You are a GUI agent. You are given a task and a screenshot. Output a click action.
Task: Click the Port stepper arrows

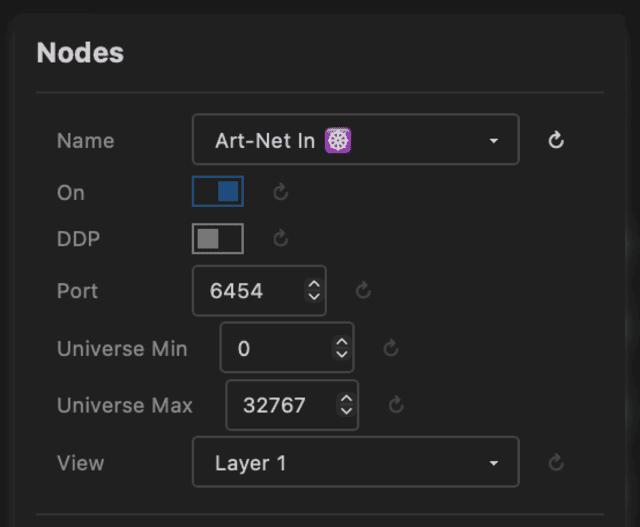[314, 291]
